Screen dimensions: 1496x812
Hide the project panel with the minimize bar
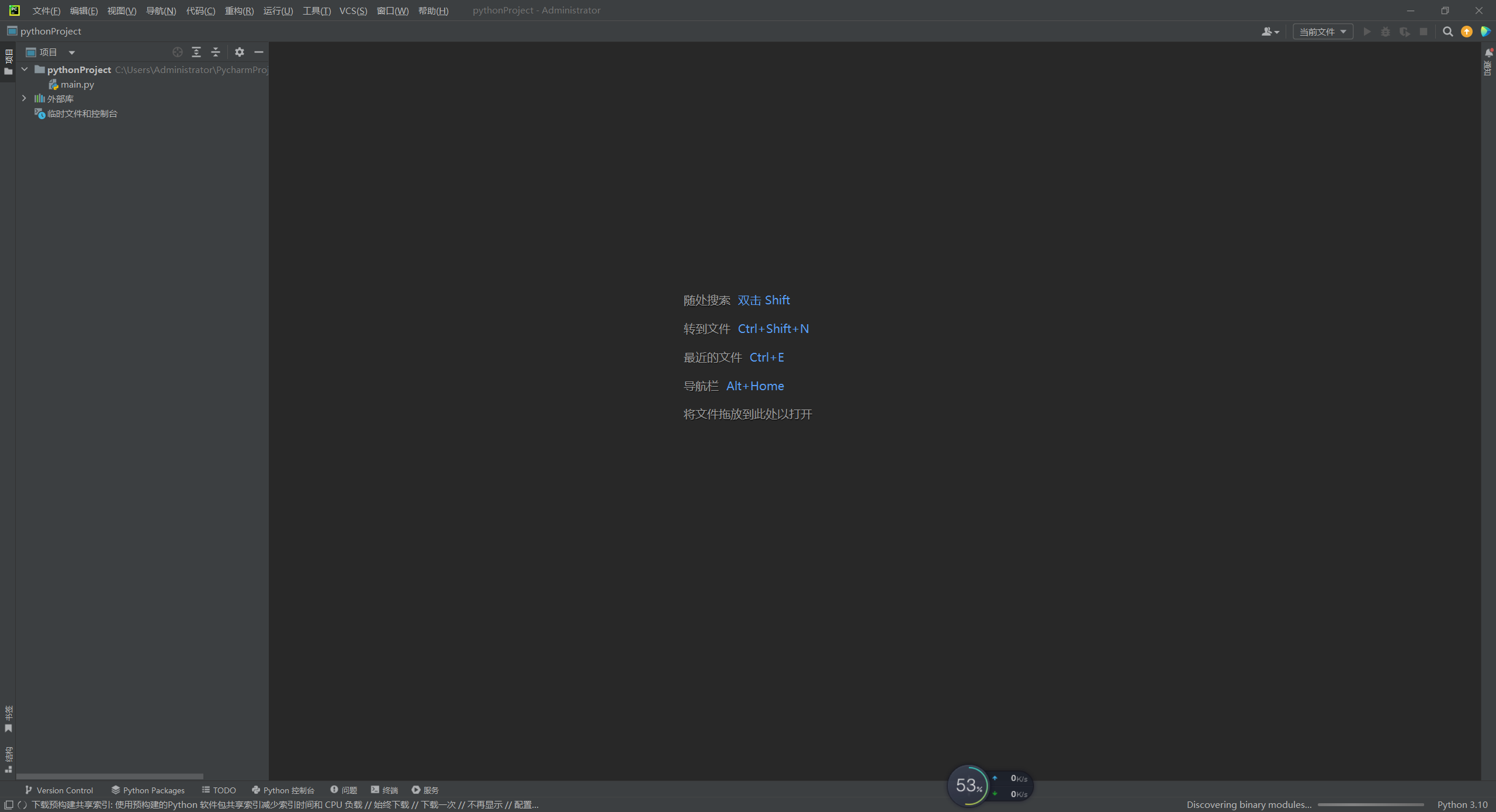click(x=259, y=52)
